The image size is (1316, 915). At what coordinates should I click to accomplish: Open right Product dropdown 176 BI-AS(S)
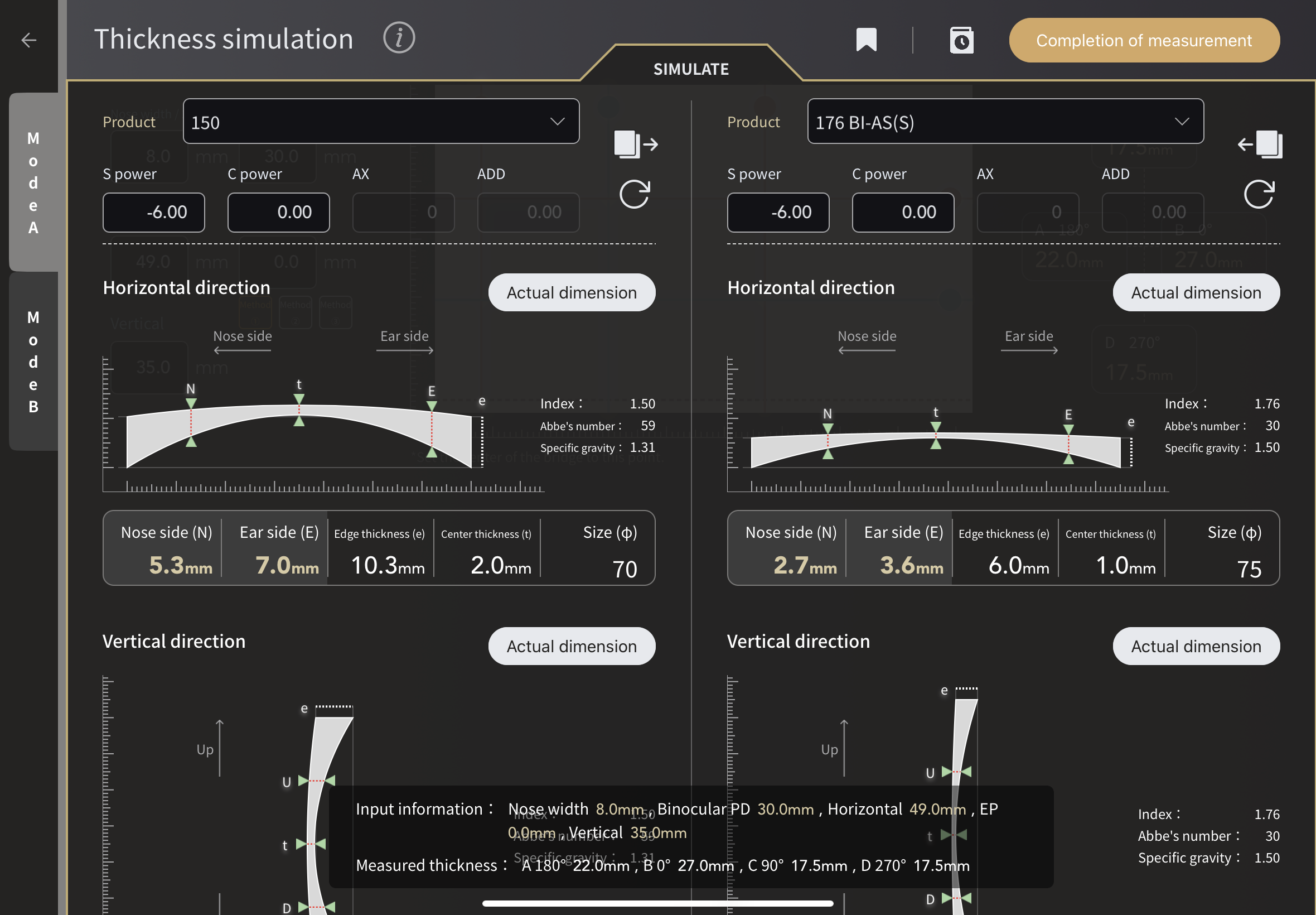[x=1005, y=122]
